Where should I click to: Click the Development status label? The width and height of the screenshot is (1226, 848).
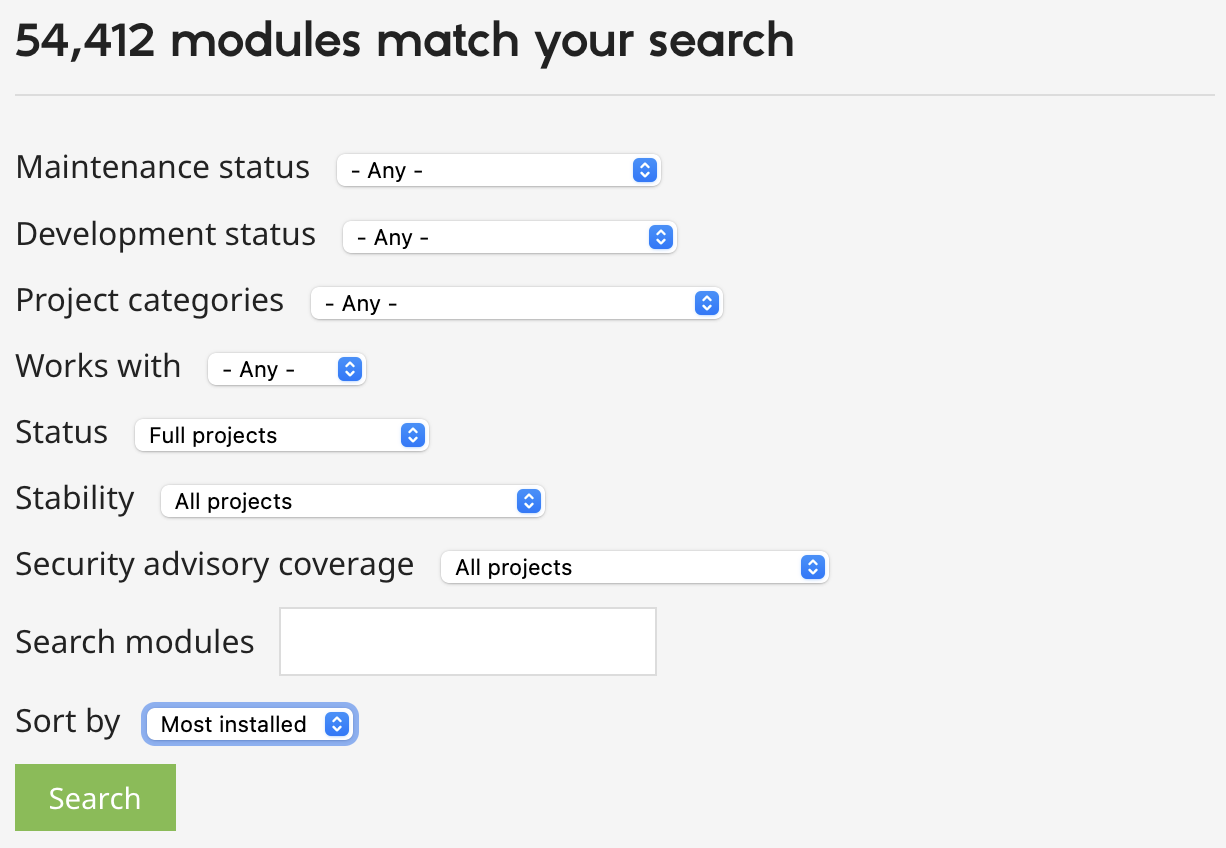pyautogui.click(x=166, y=234)
